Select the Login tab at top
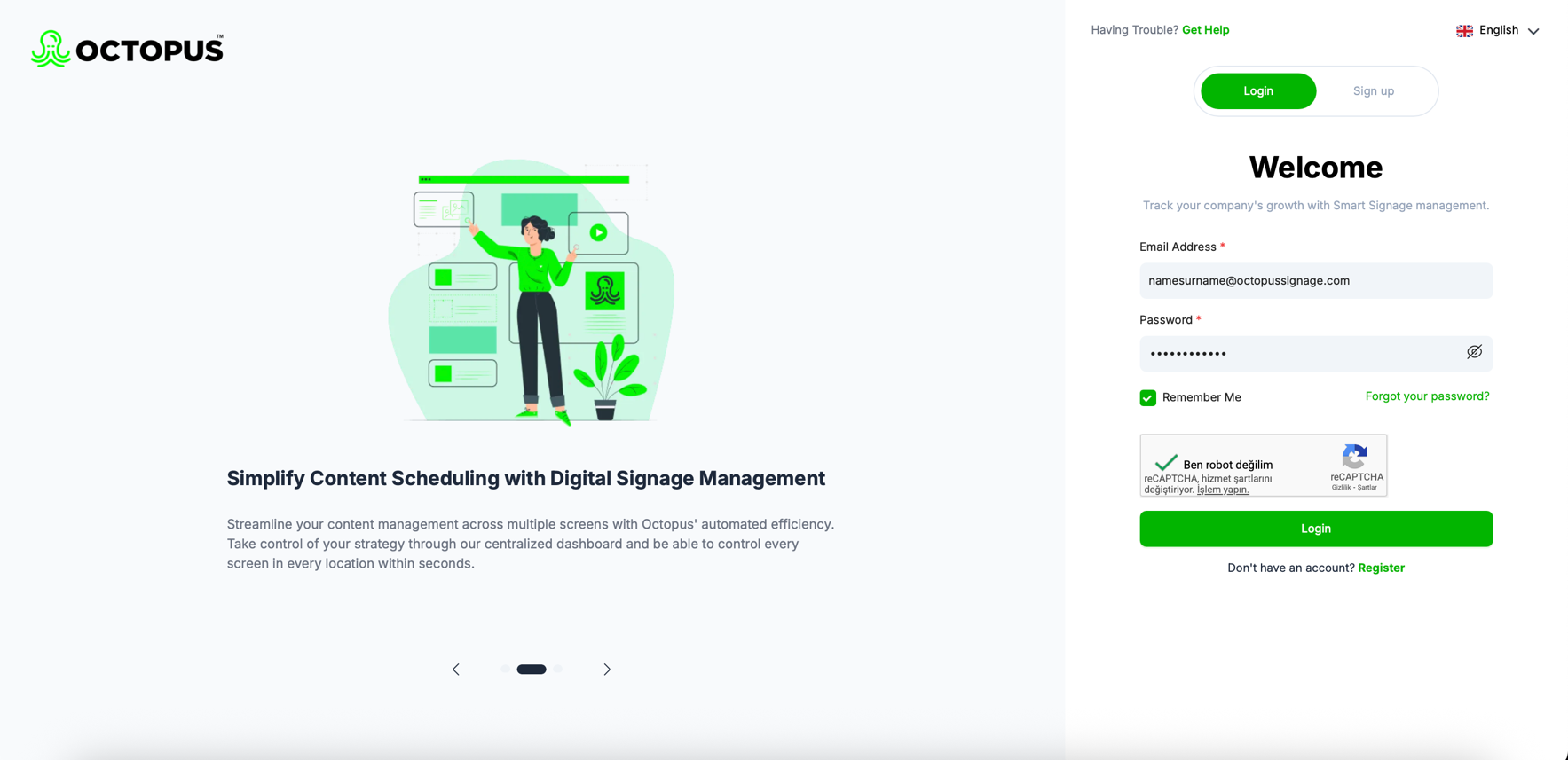1568x760 pixels. coord(1258,91)
